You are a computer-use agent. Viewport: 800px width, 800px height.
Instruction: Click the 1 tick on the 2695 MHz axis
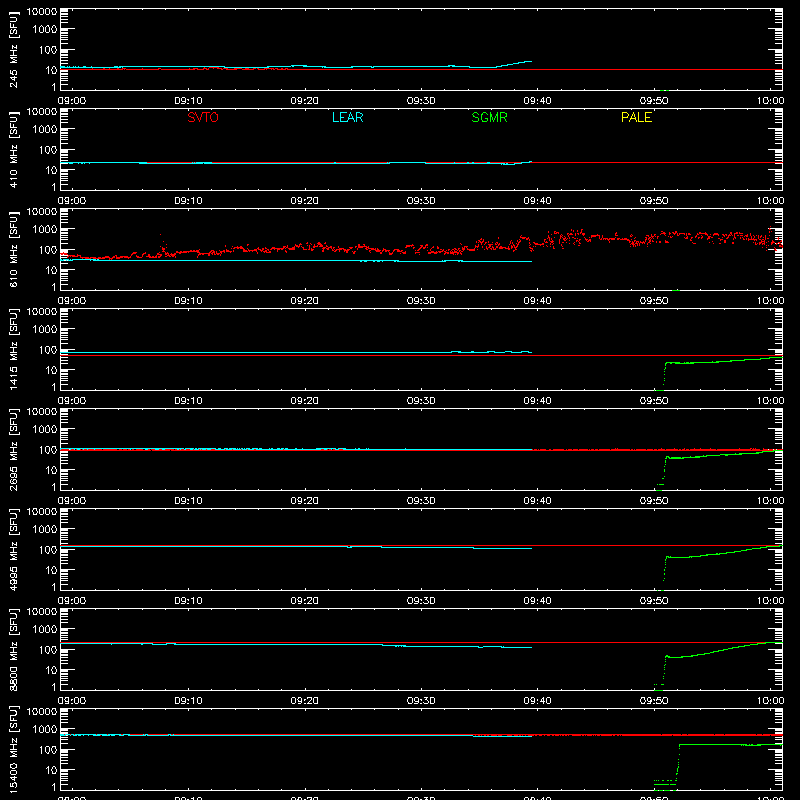pos(54,487)
